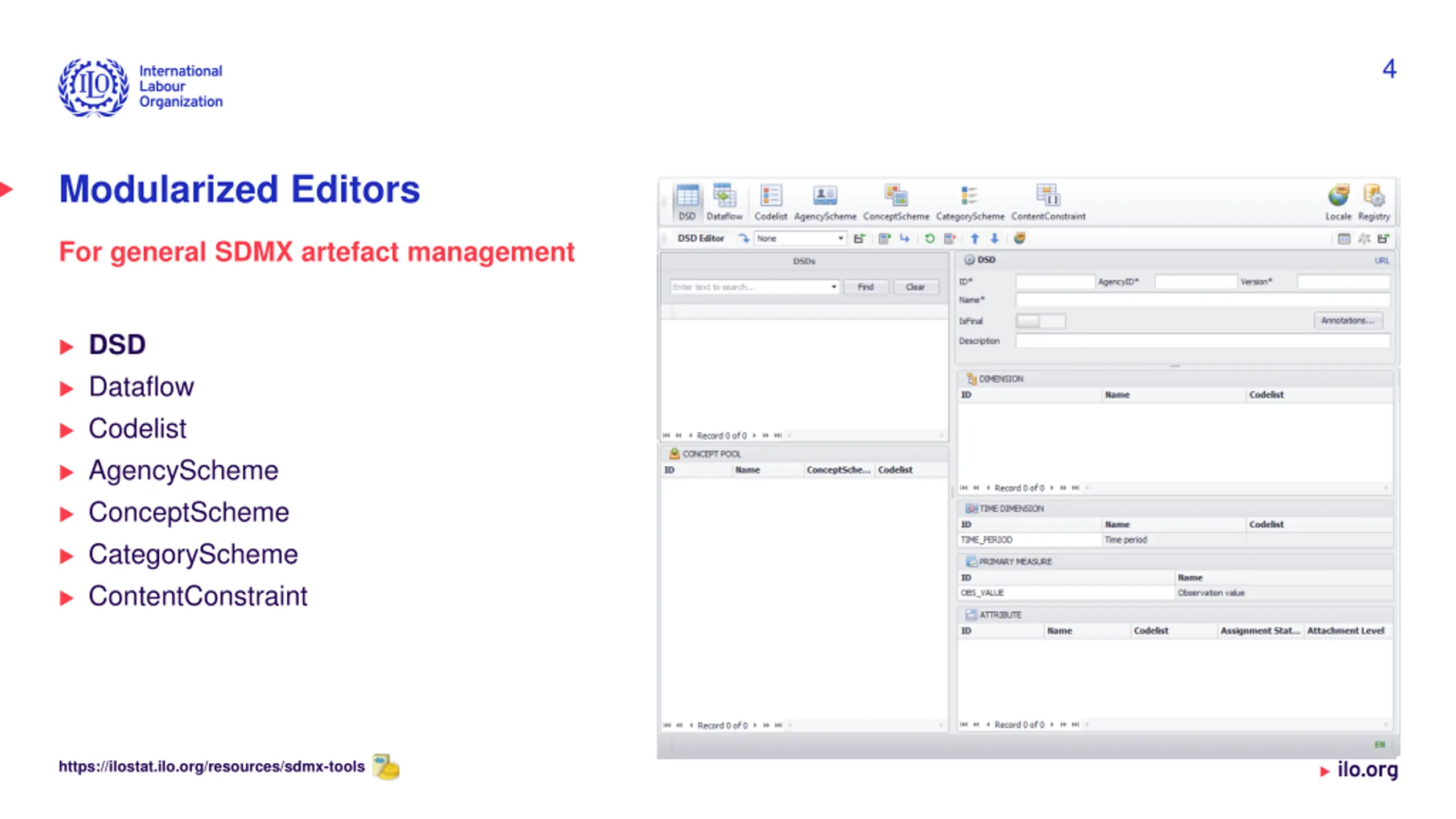
Task: Open the Locale globe settings
Action: pyautogui.click(x=1338, y=202)
